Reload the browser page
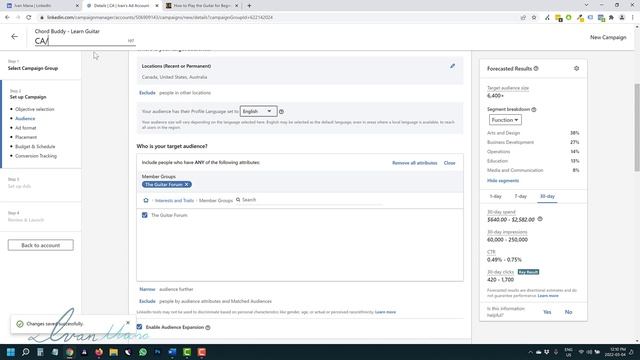Screen dimensions: 640x360 29,18
